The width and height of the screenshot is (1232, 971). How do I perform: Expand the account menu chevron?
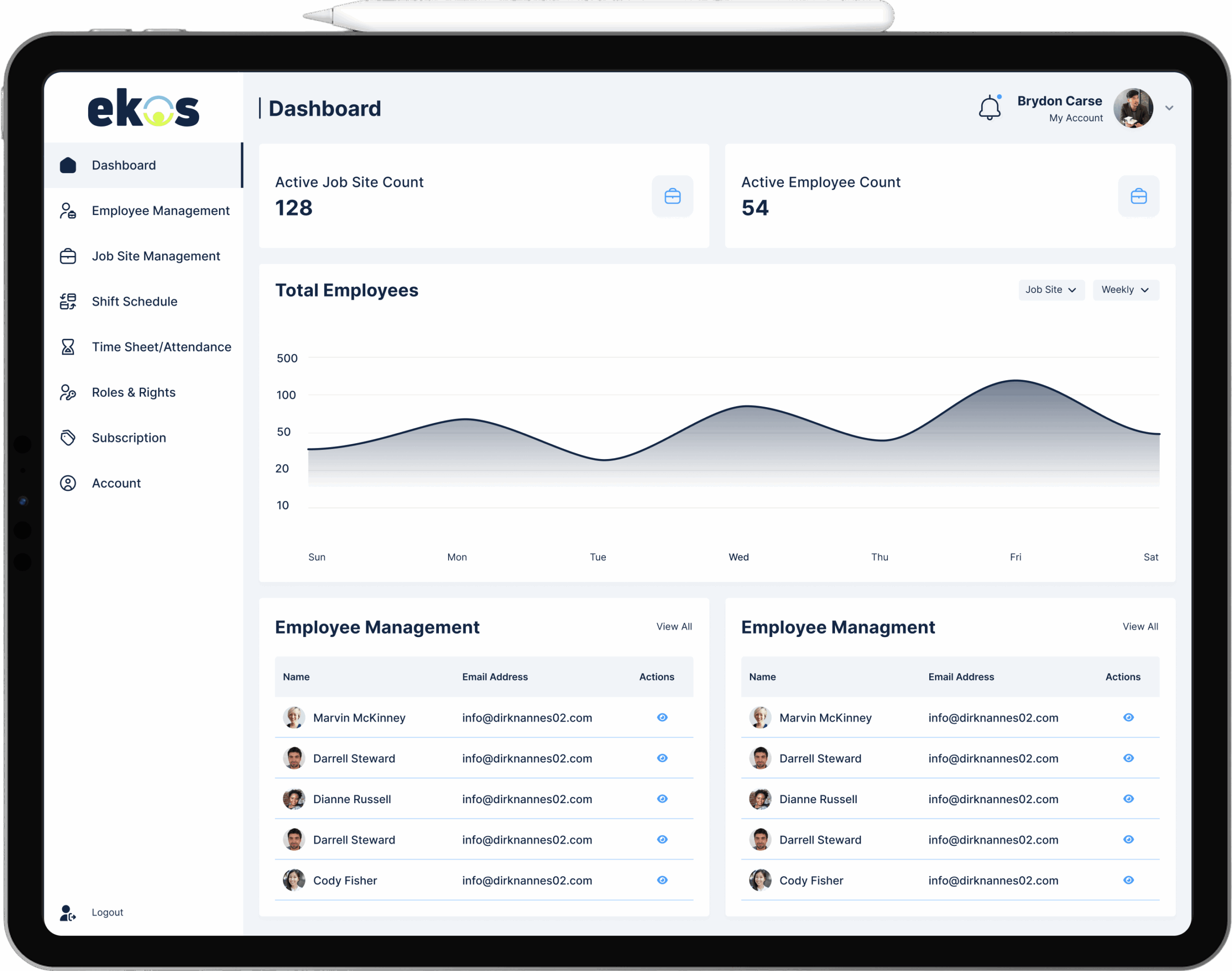(x=1169, y=108)
